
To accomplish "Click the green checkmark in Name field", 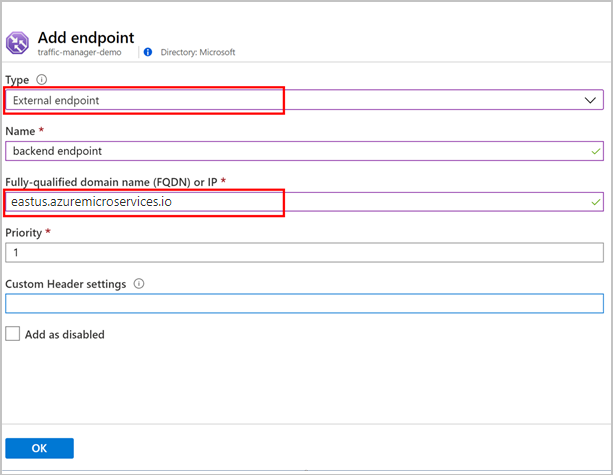I will 596,151.
